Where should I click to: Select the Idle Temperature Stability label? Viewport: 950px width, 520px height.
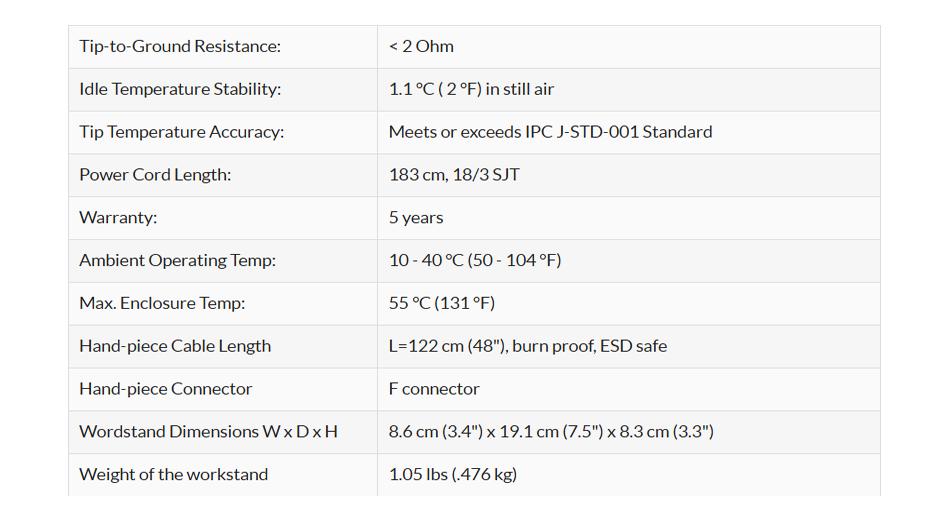(180, 89)
